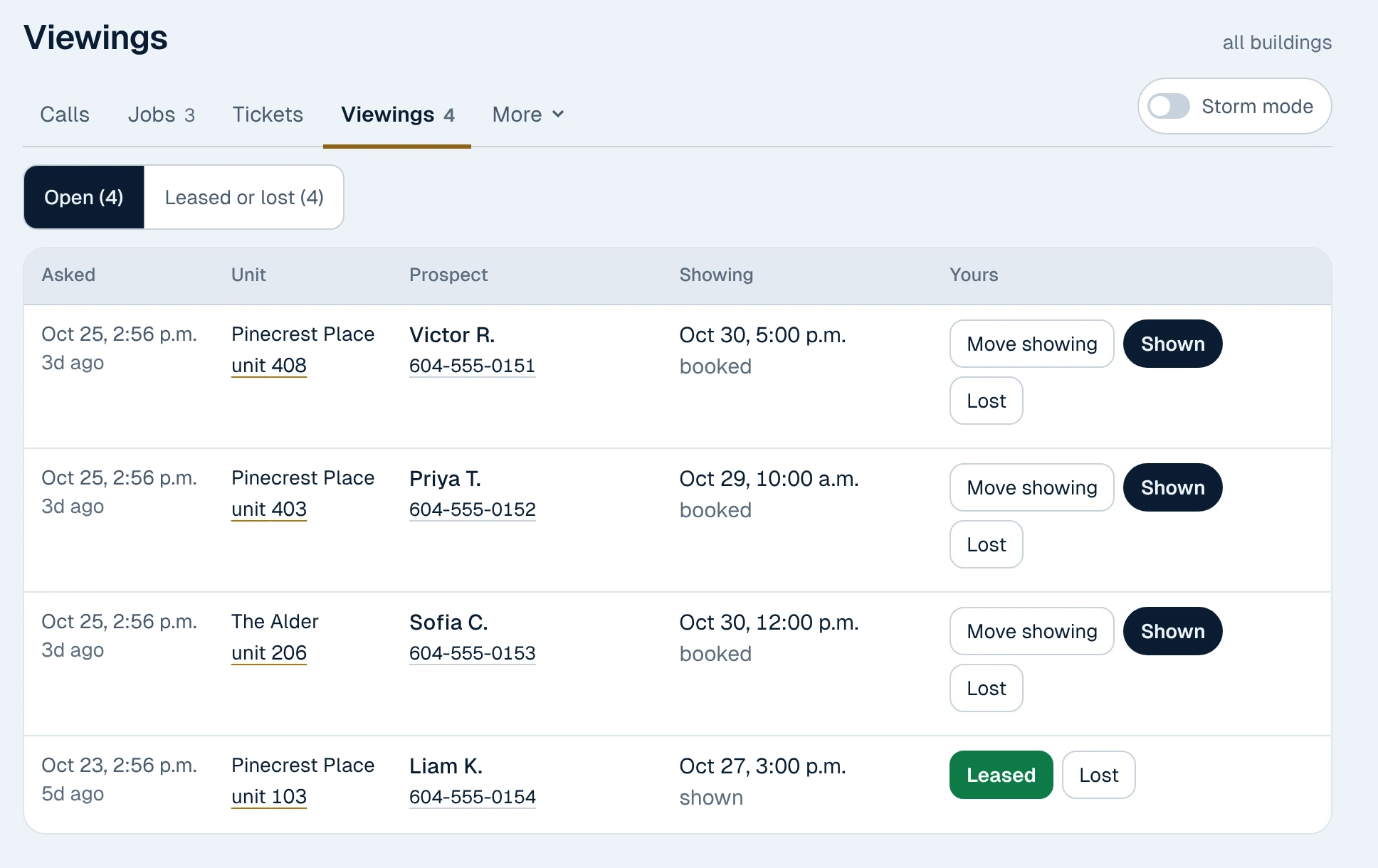Screen dimensions: 1378x868
Task: Open unit 403 link
Action: tap(269, 509)
